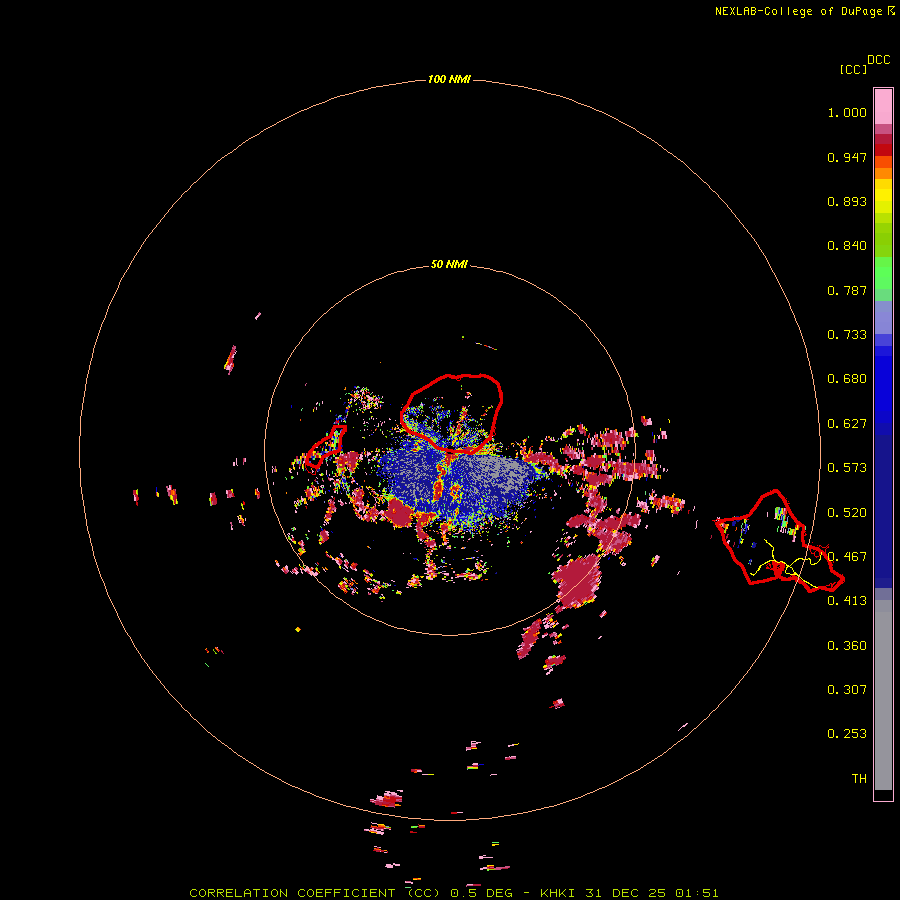Click the Correlation Coefficient KHKI title caption

[x=453, y=893]
